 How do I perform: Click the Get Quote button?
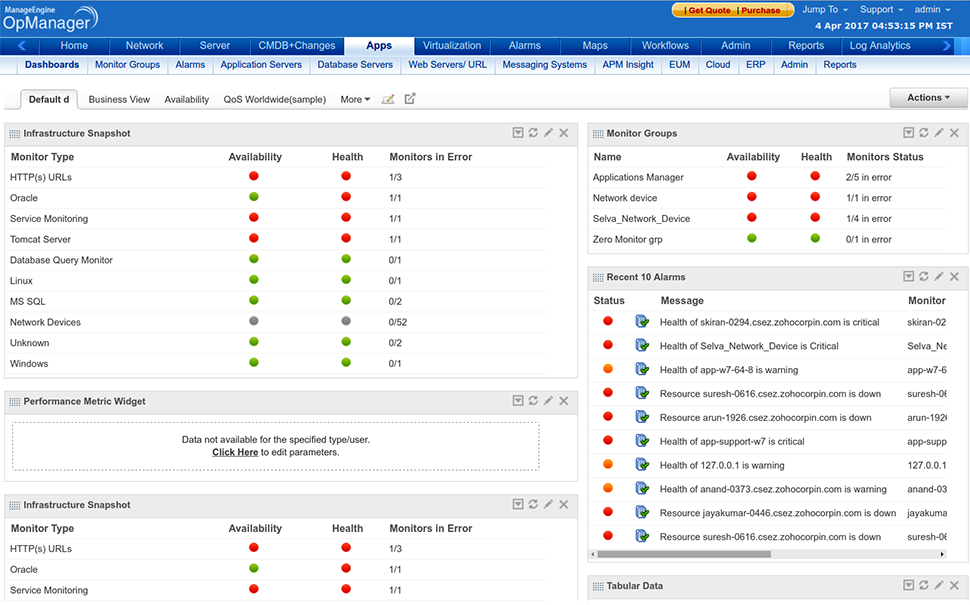[x=709, y=10]
